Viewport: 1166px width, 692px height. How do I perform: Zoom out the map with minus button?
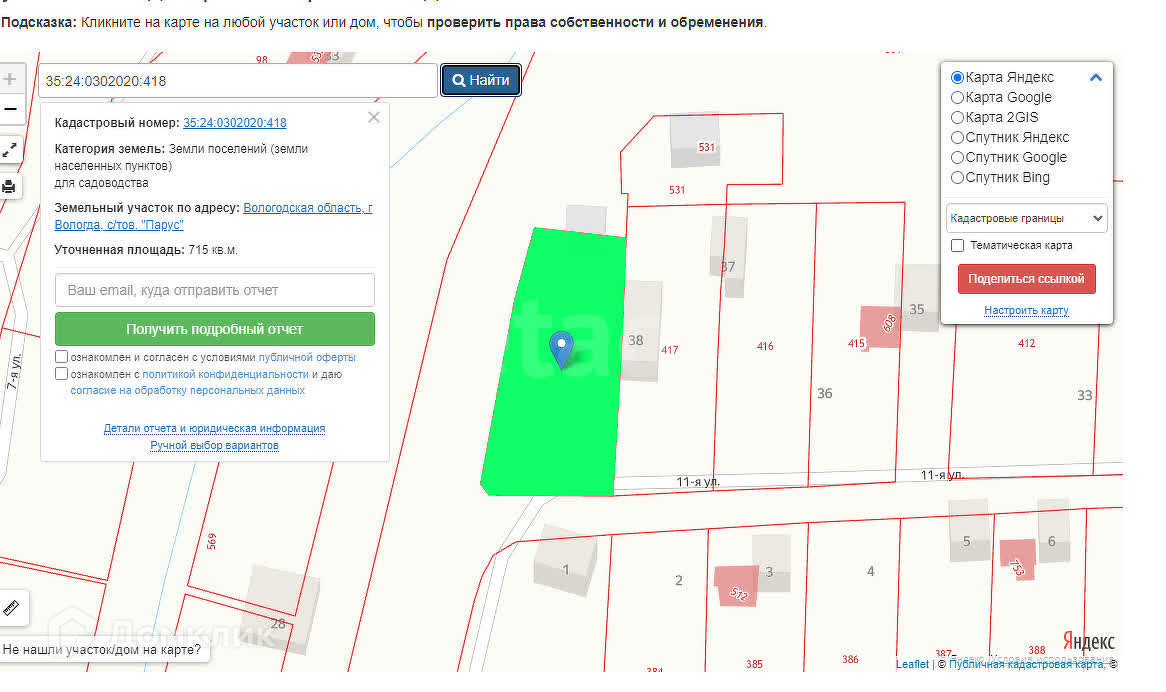point(10,109)
